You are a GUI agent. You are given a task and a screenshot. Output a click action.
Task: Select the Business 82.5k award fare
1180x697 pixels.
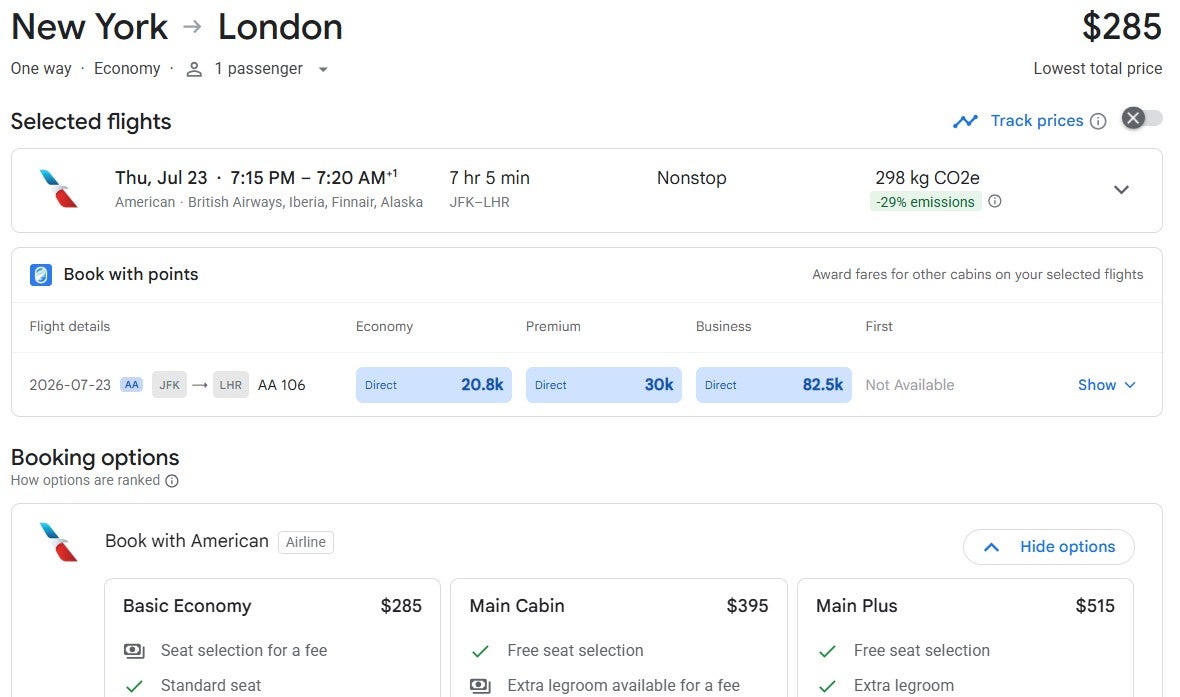point(774,385)
